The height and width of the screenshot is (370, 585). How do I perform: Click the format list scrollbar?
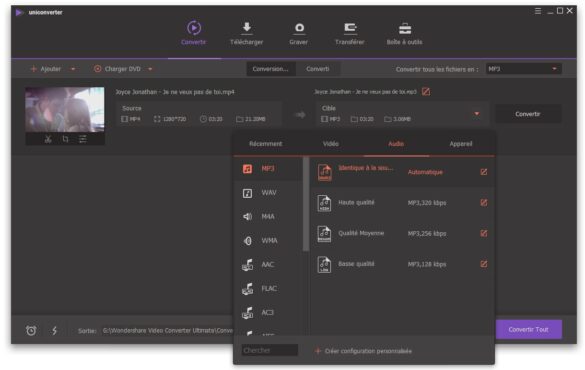(x=306, y=204)
